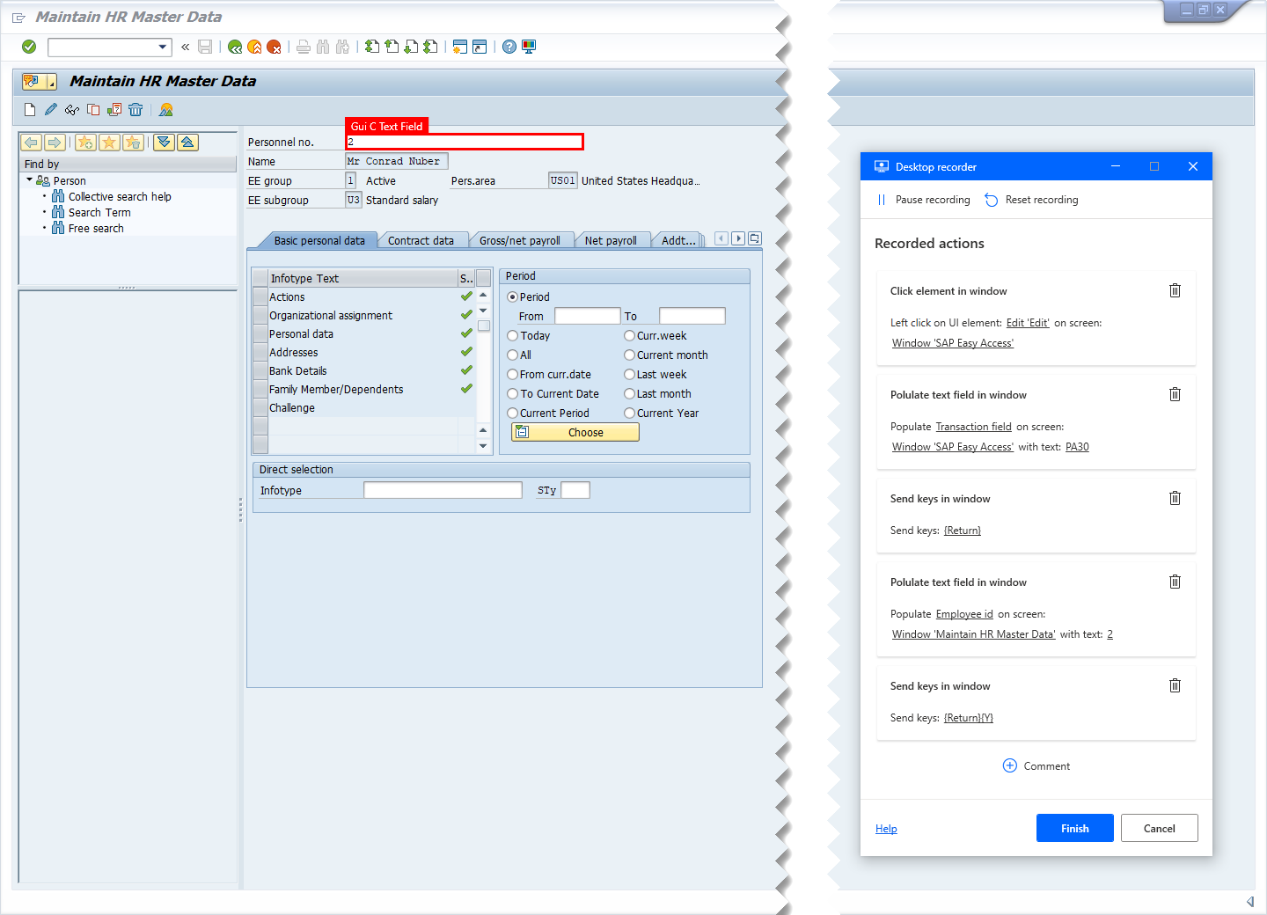Click the period To date field
1267x915 pixels.
pyautogui.click(x=692, y=316)
